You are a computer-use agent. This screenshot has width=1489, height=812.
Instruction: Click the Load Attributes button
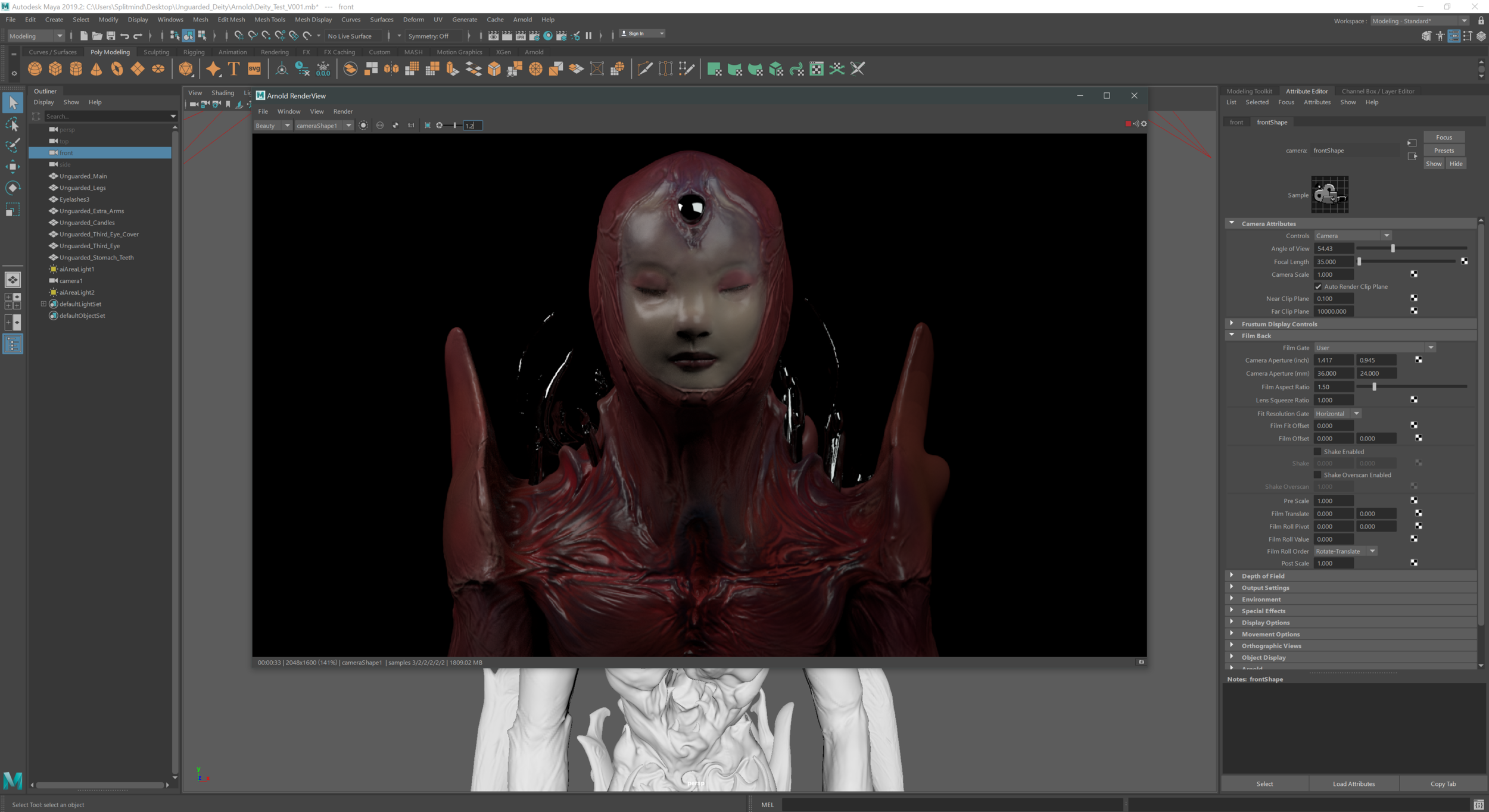[x=1354, y=783]
